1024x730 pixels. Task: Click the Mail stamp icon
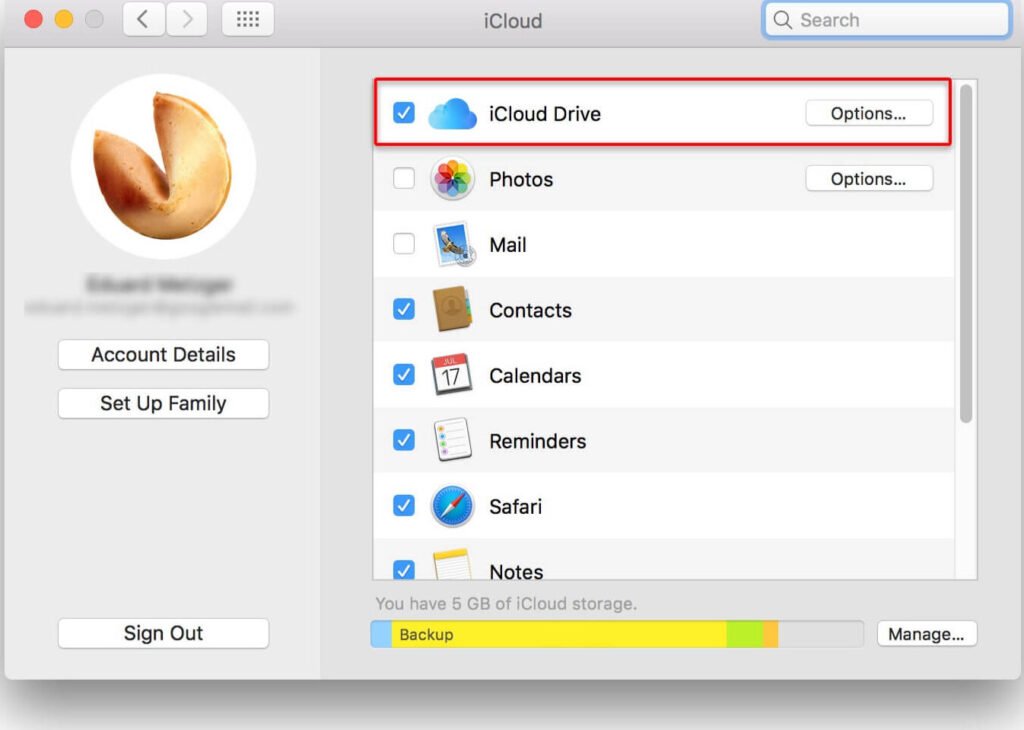pyautogui.click(x=453, y=244)
